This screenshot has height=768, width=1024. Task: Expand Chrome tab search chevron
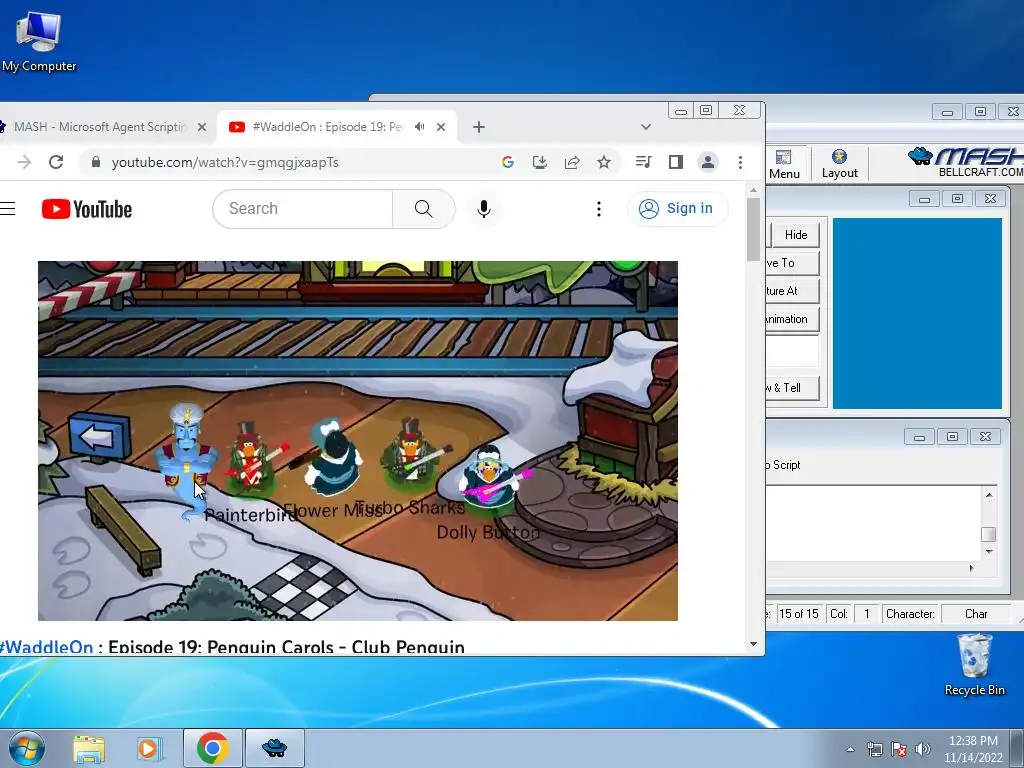click(x=646, y=127)
